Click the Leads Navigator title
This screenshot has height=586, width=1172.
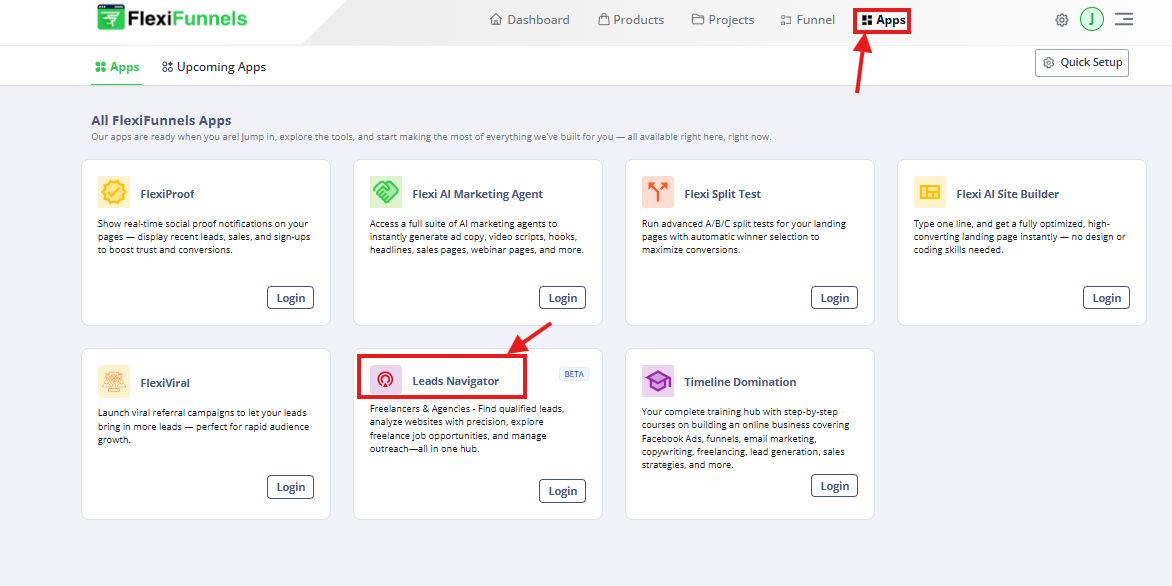click(456, 381)
